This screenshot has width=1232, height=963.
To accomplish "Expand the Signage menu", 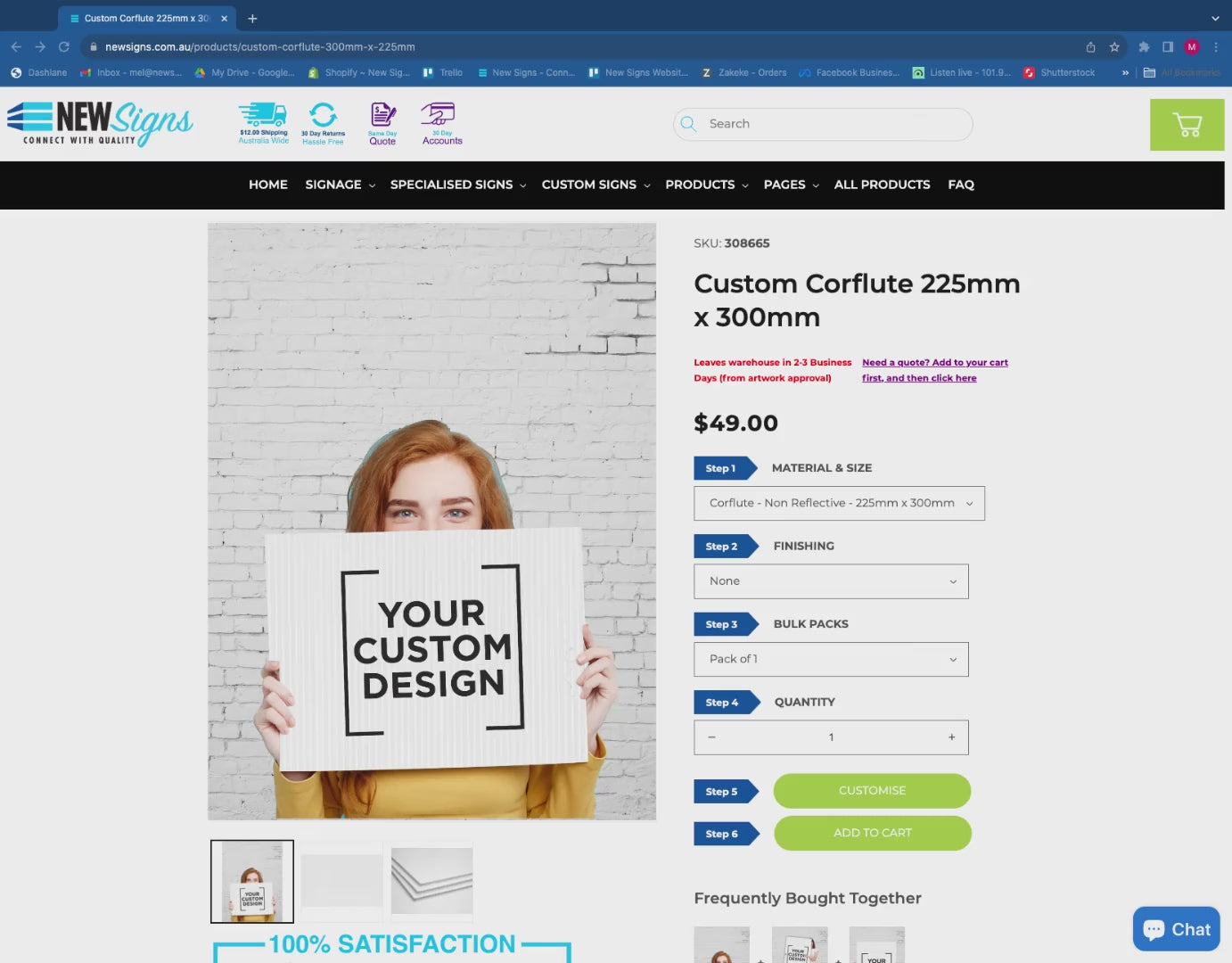I will pos(340,185).
